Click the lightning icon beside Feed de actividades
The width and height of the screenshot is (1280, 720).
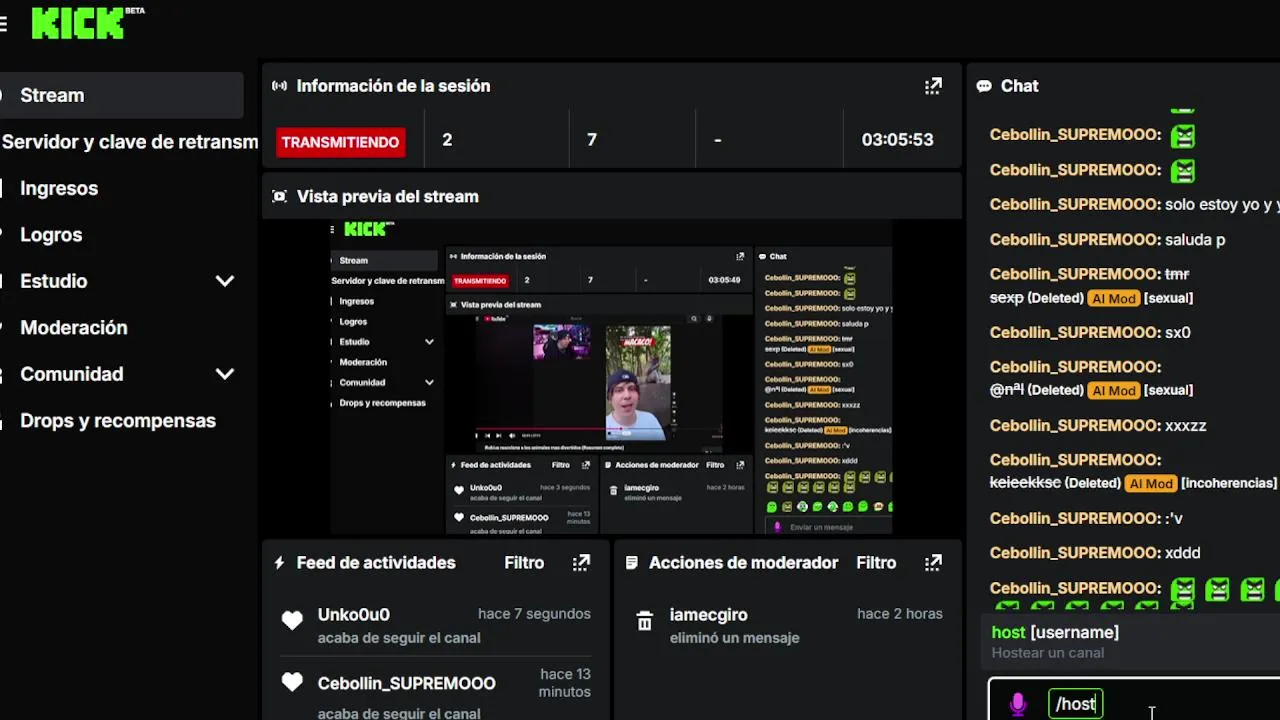[x=279, y=563]
